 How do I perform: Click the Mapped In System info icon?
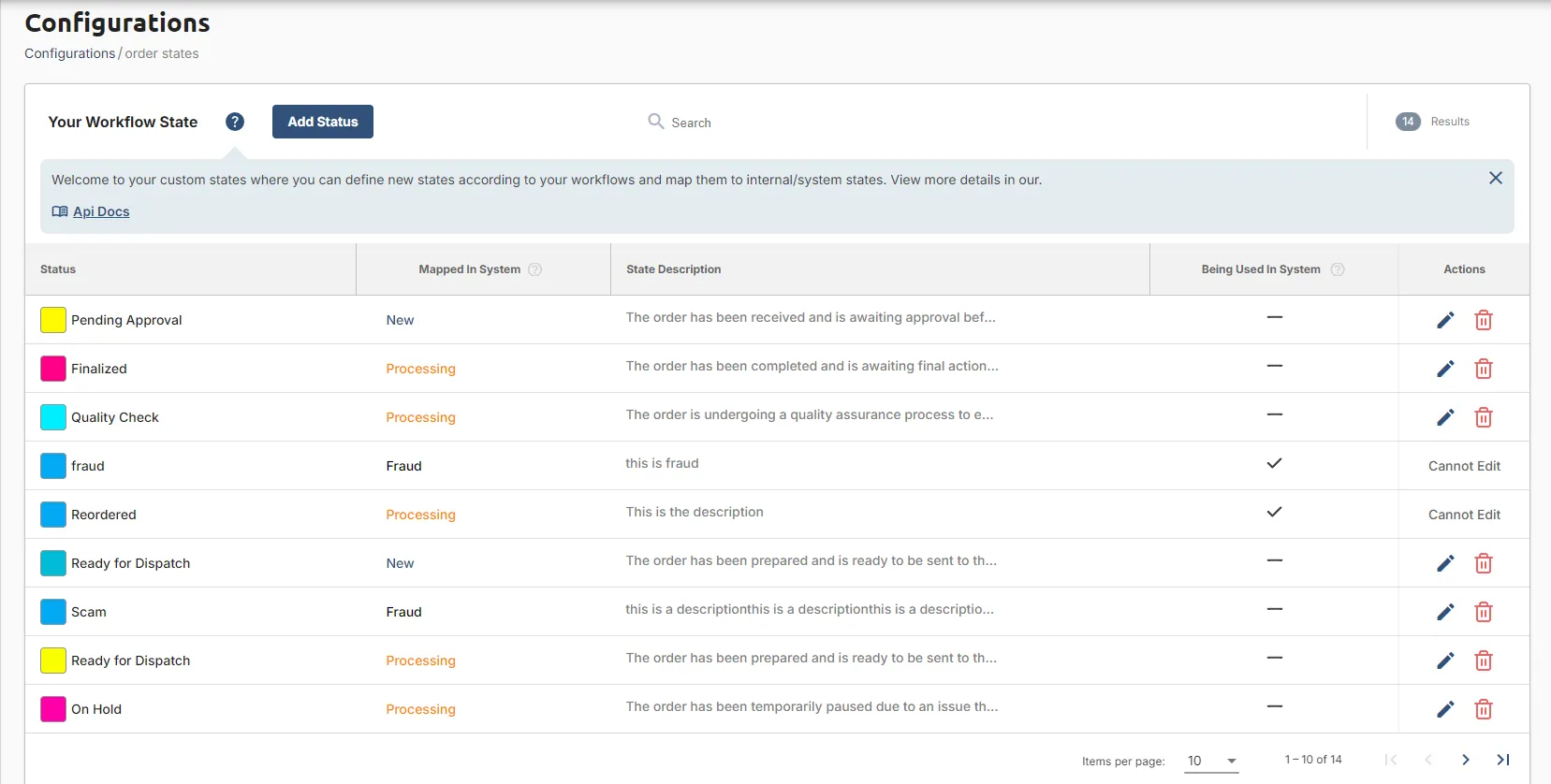click(x=535, y=269)
